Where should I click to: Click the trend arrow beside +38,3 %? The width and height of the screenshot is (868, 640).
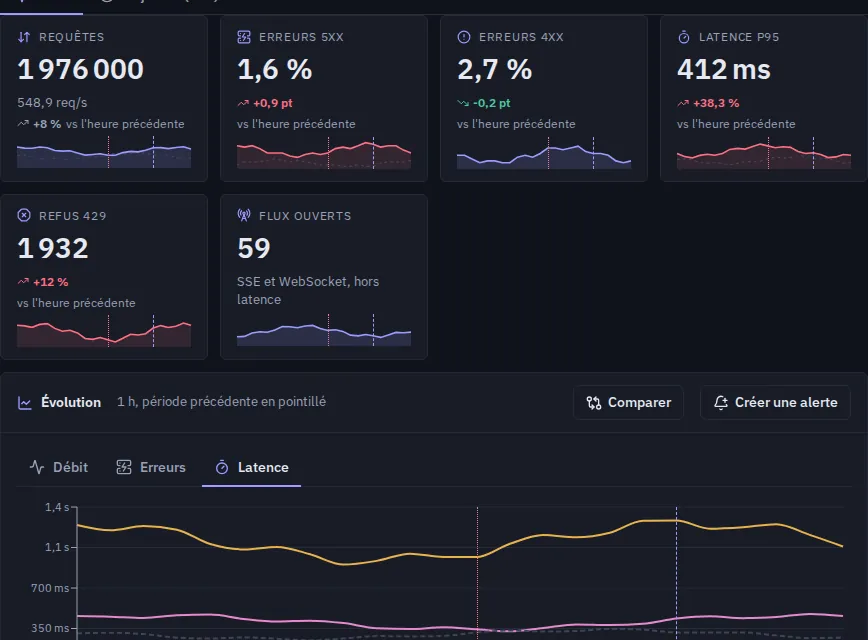[x=683, y=103]
